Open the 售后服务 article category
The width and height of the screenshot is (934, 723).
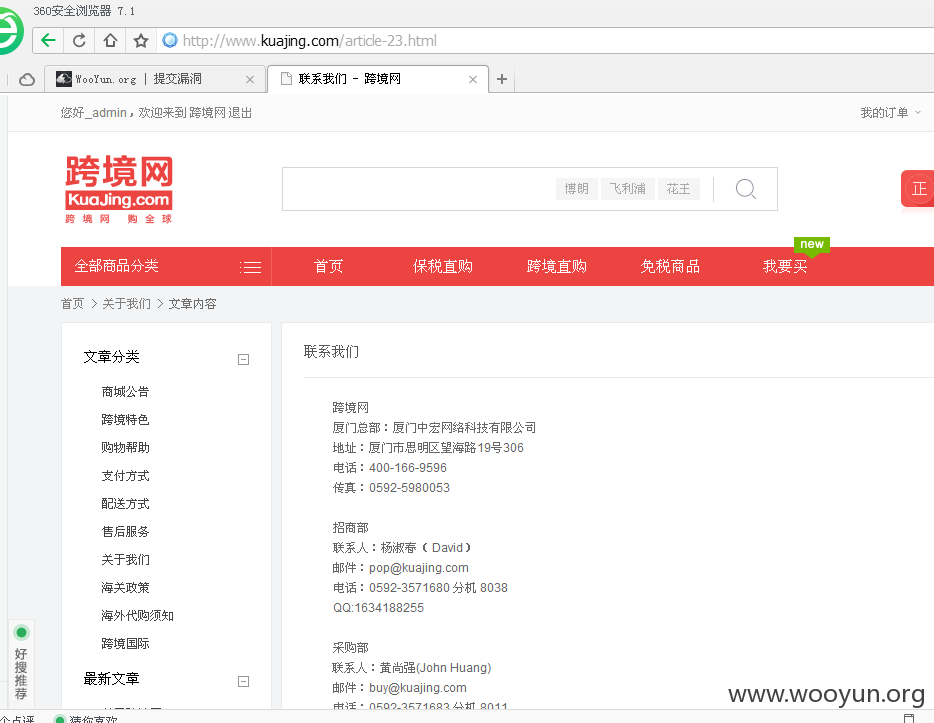pyautogui.click(x=125, y=531)
